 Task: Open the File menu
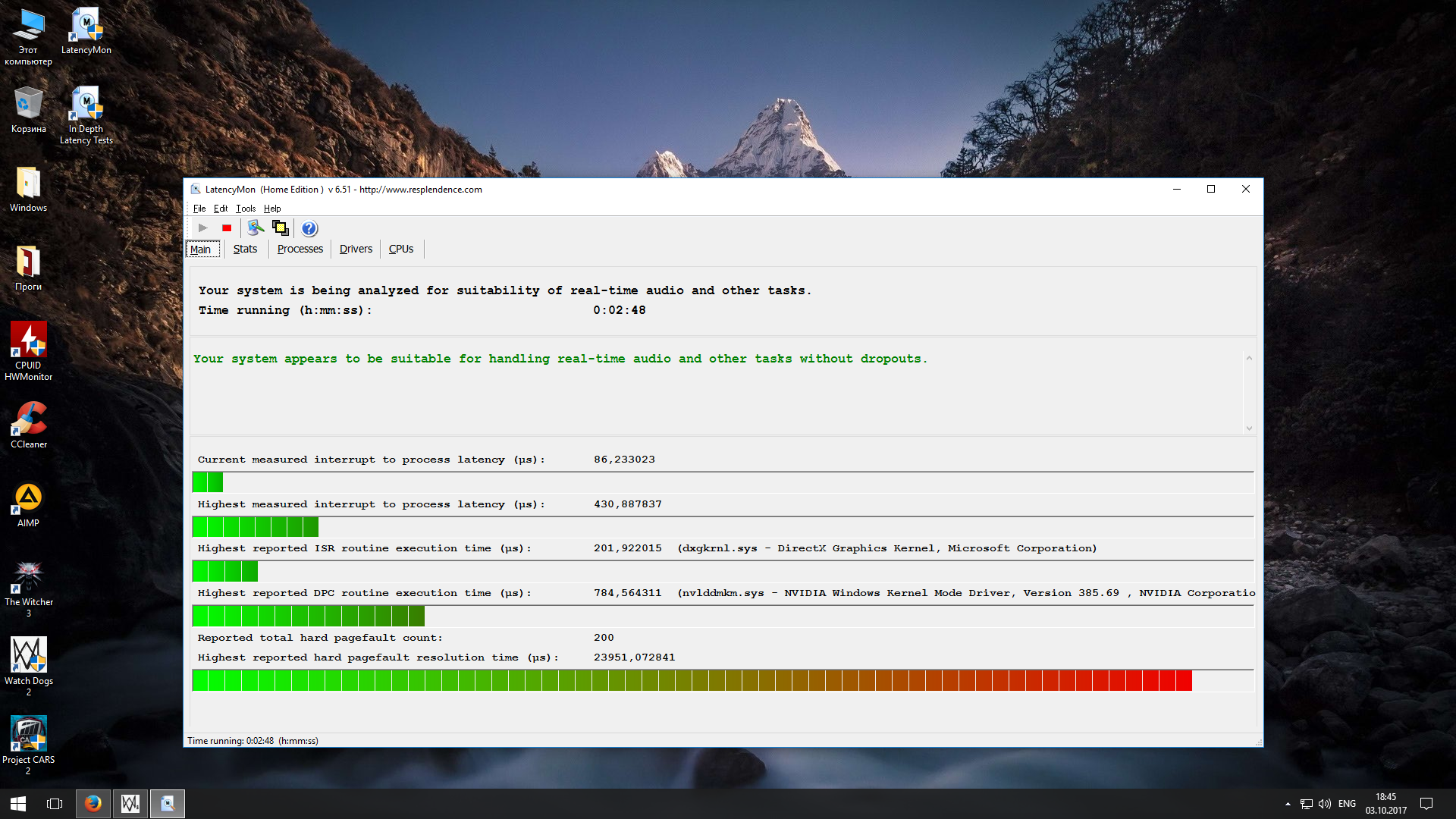click(x=199, y=209)
